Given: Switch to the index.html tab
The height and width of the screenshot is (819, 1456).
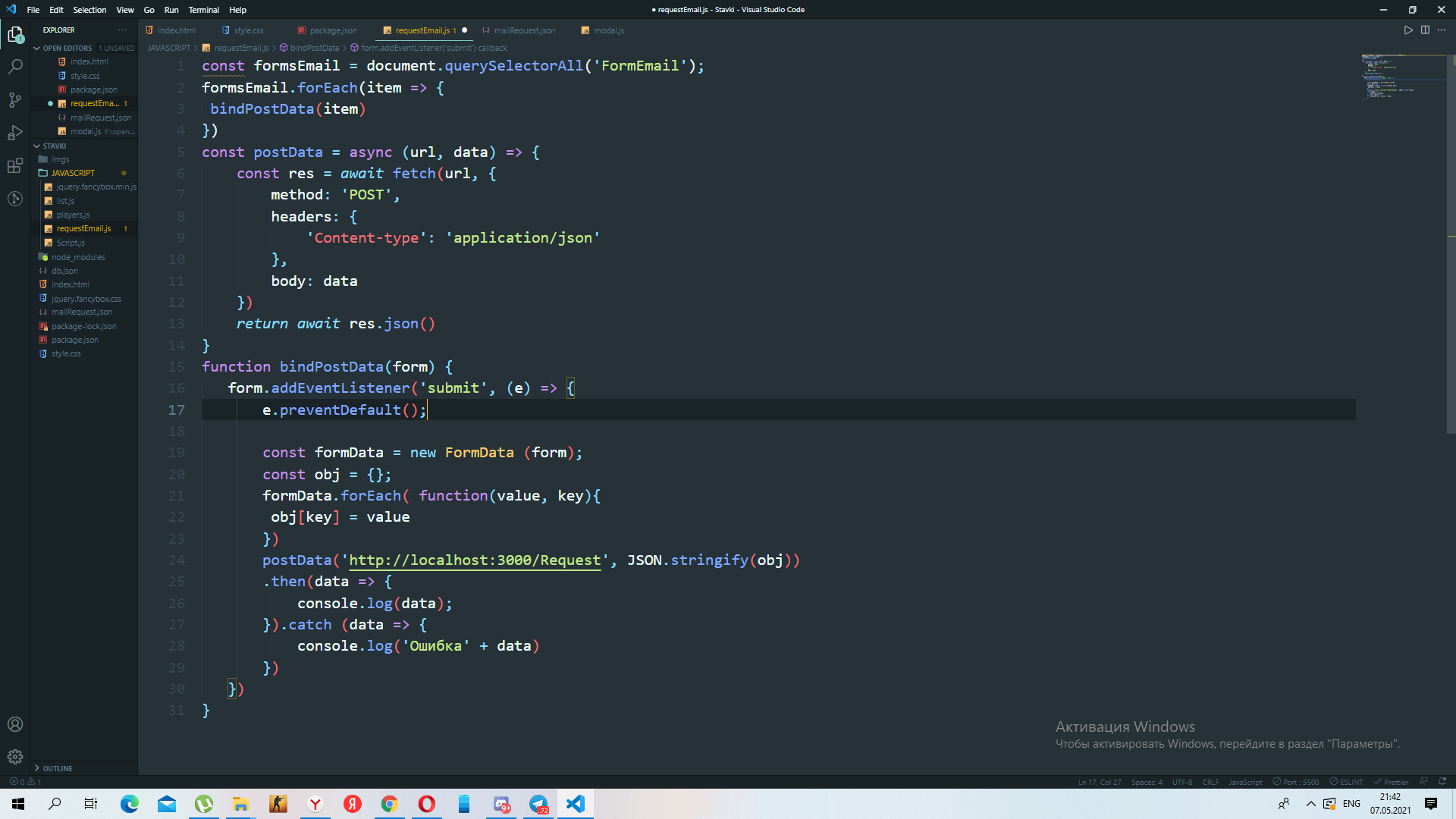Looking at the screenshot, I should (176, 30).
